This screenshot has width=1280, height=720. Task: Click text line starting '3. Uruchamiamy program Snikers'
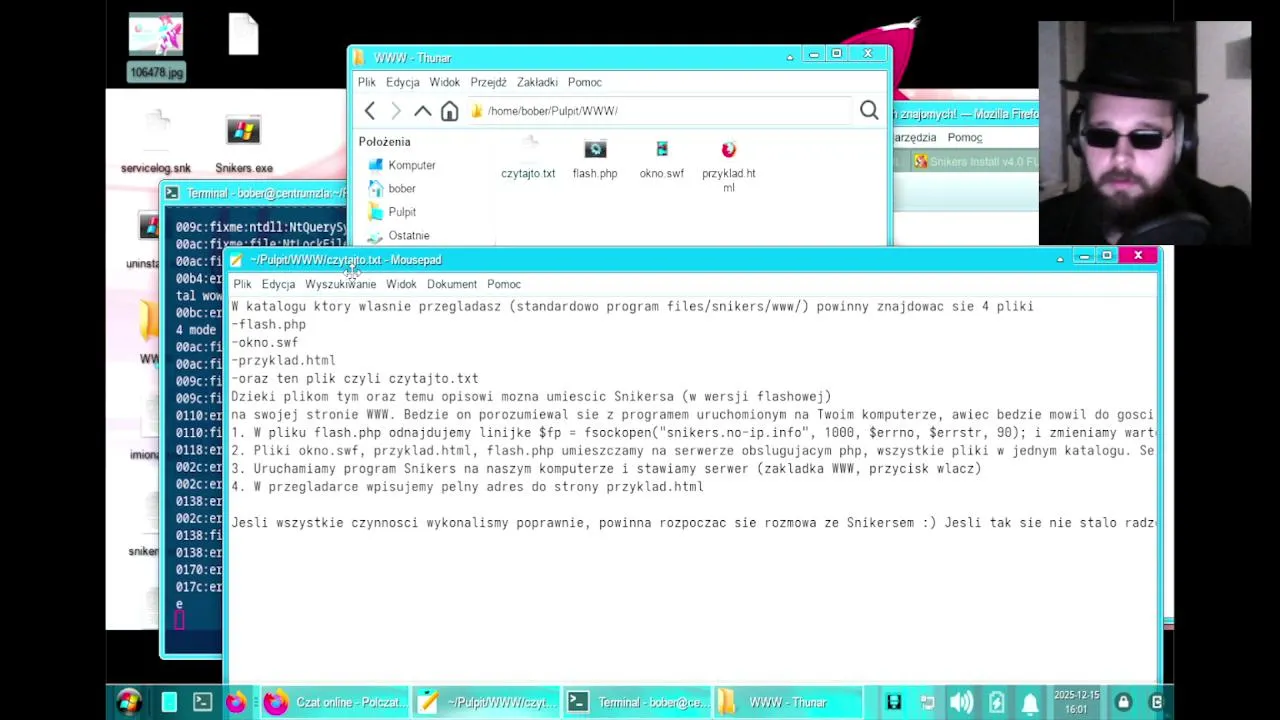[x=606, y=468]
